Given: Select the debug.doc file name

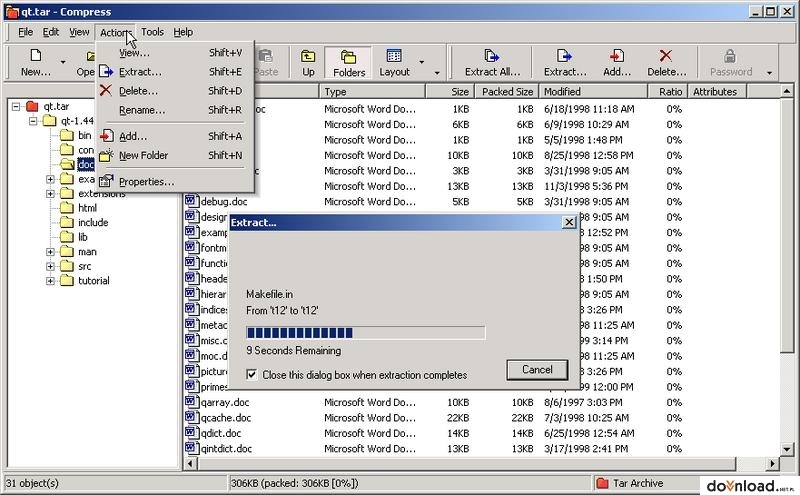Looking at the screenshot, I should point(224,202).
